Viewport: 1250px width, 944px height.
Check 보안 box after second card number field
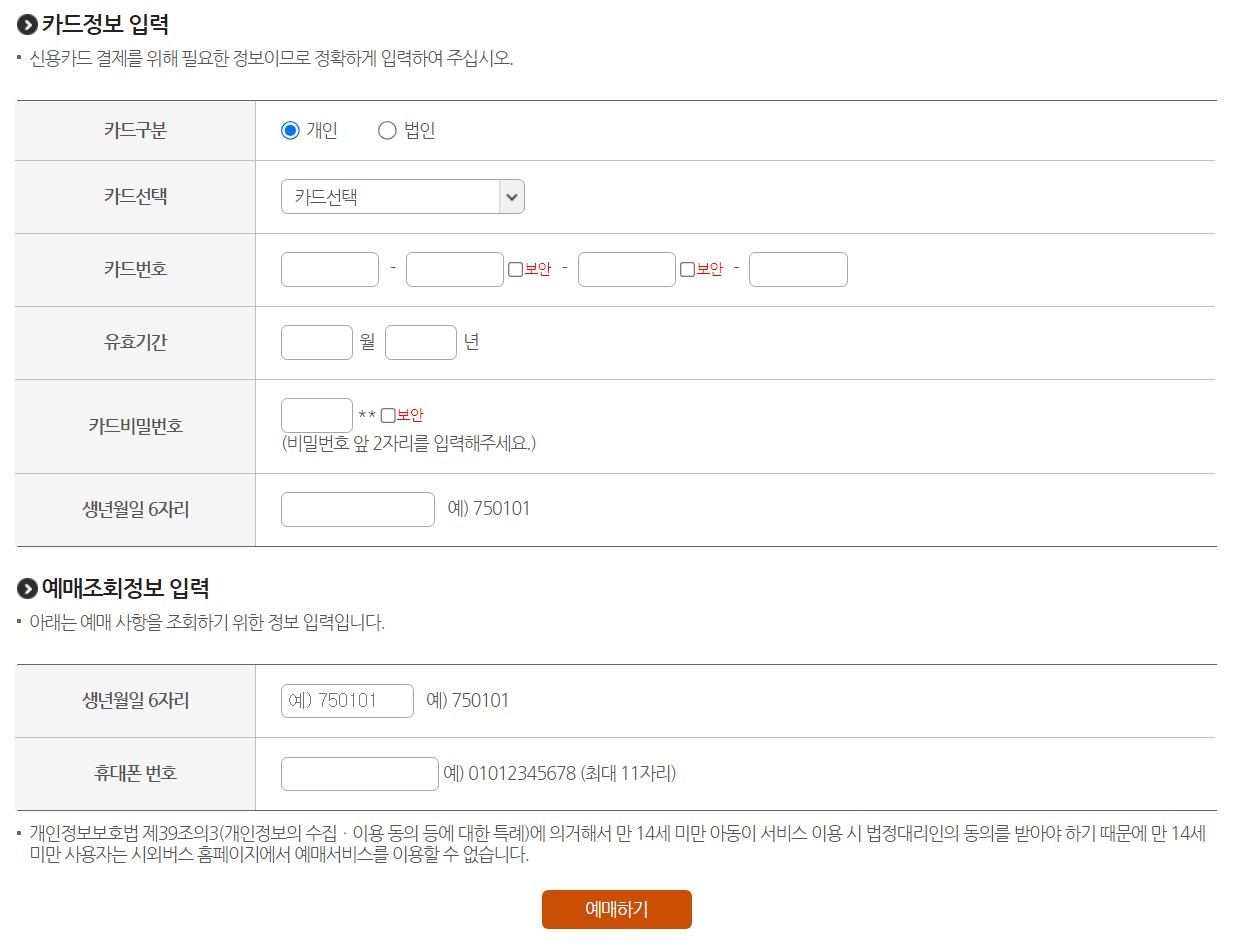[516, 269]
